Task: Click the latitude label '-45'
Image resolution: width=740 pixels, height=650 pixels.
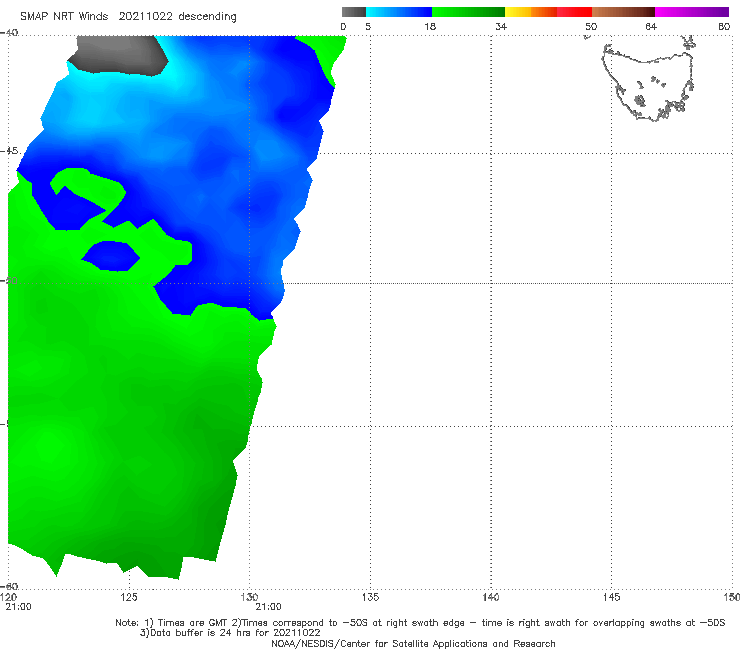Action: coord(9,151)
